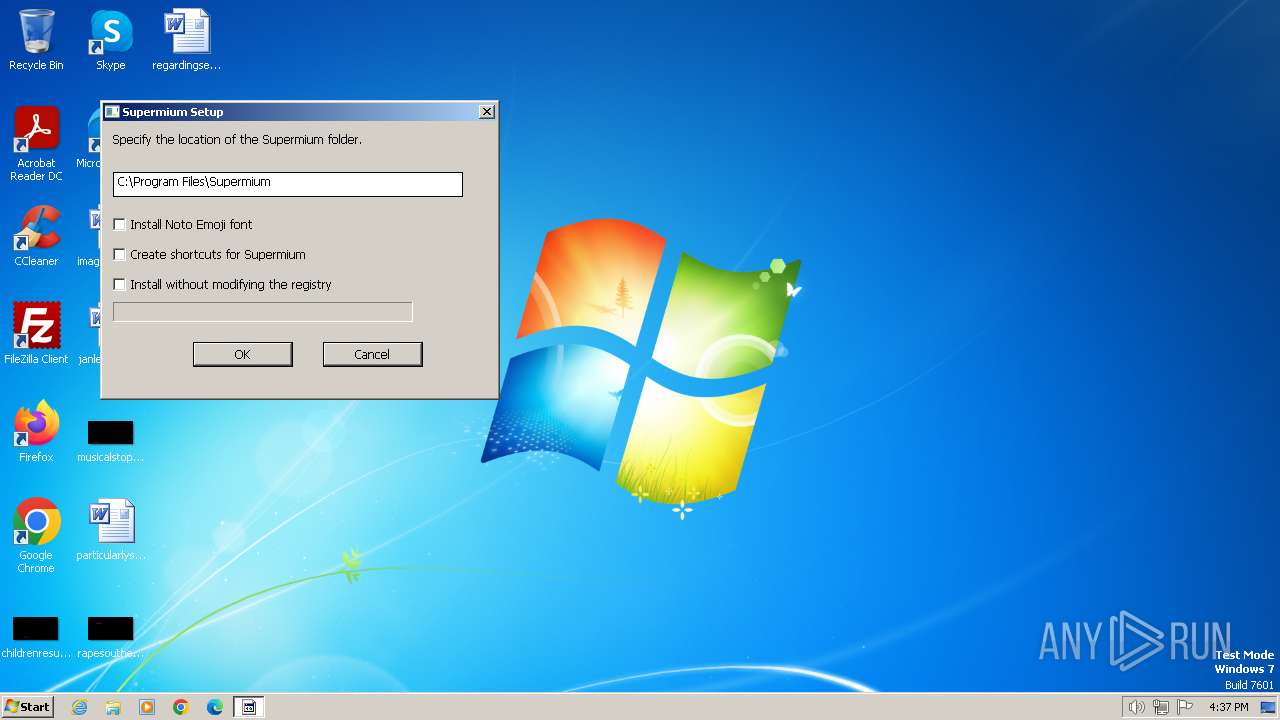Select the childrenresu... desktop file

[x=36, y=637]
